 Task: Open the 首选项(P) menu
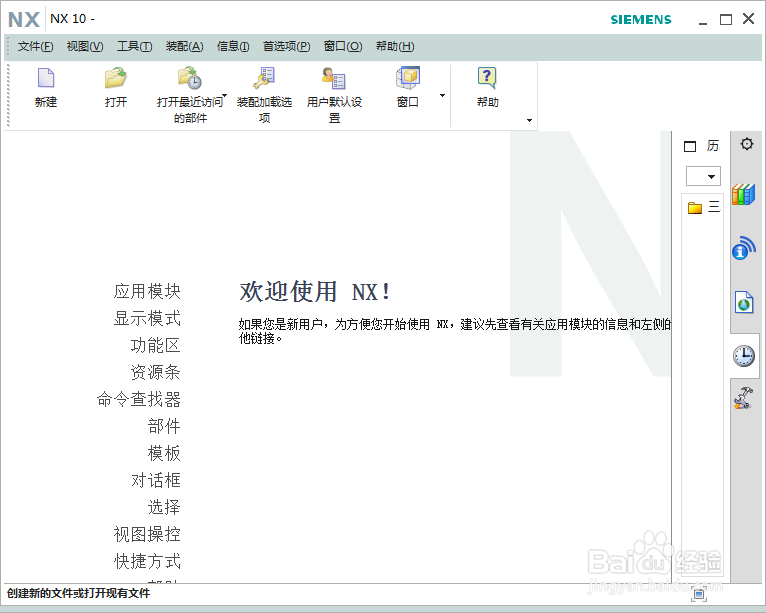point(286,46)
